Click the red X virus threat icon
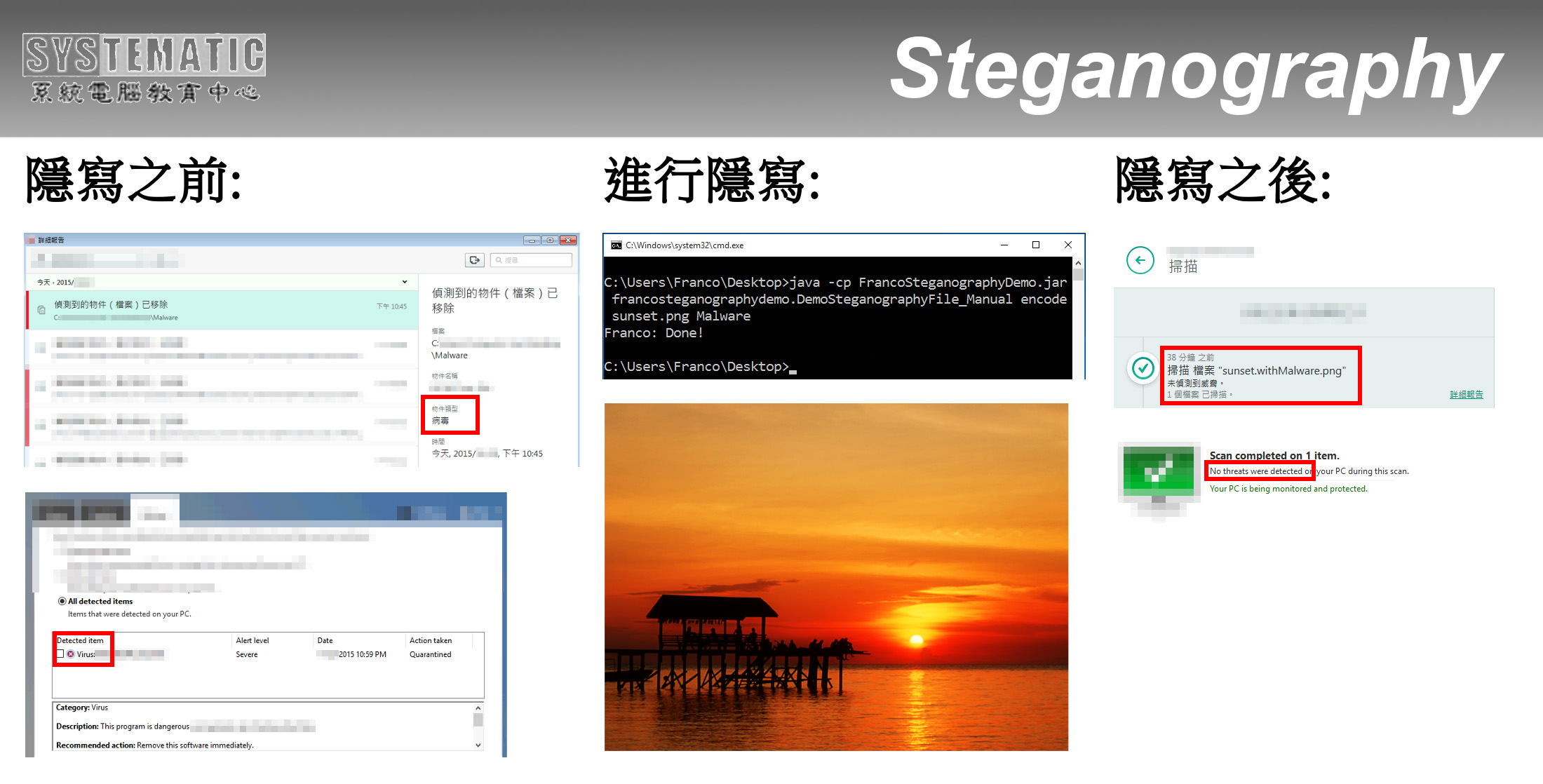The height and width of the screenshot is (784, 1543). pos(71,654)
